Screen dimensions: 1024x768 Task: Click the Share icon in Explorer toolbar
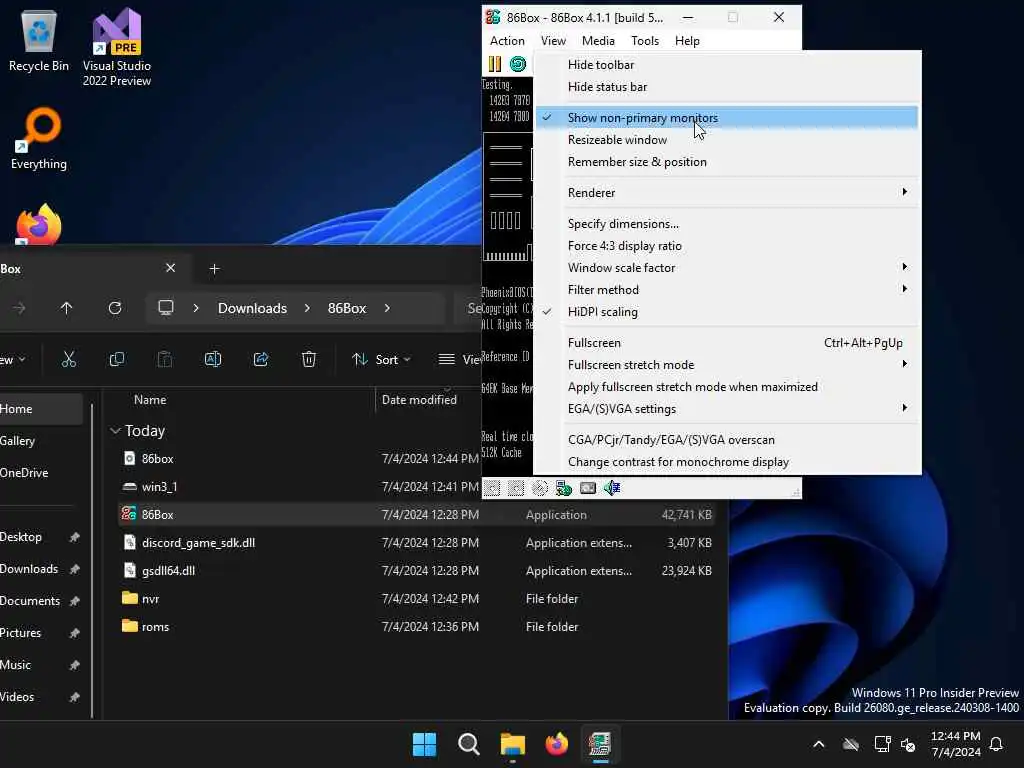pos(261,359)
